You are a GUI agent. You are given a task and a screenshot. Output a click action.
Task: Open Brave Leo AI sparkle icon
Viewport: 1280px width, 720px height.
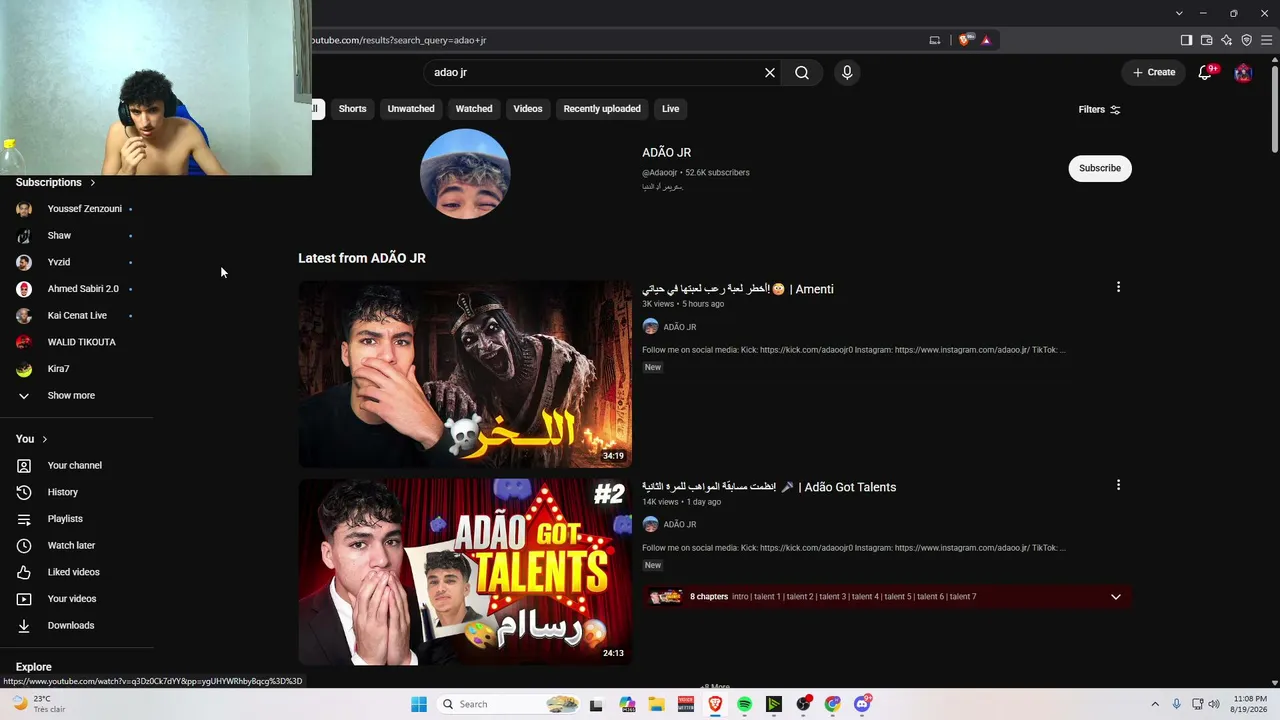[1227, 40]
